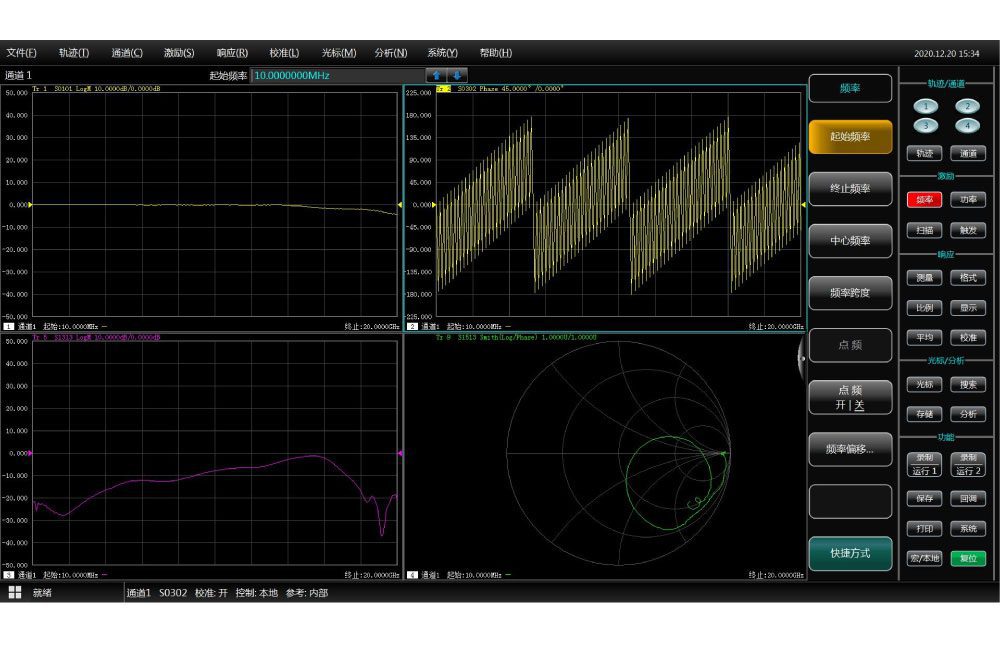Click the red 频率 stimulus key
The image size is (1000, 662).
click(925, 199)
